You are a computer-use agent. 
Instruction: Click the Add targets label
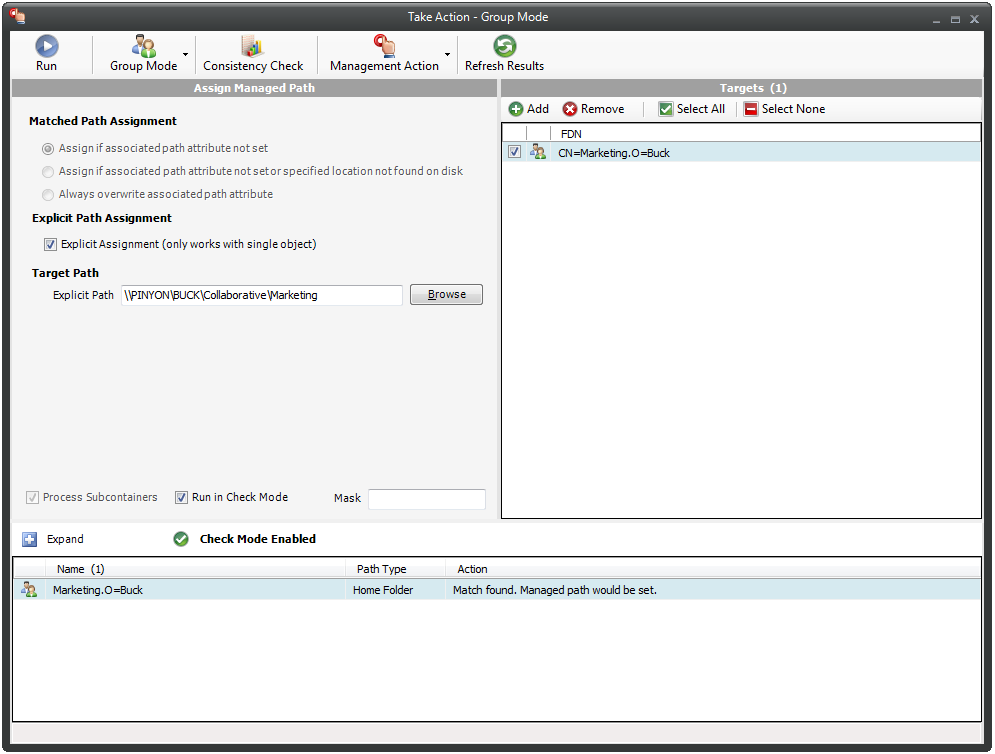[x=537, y=109]
